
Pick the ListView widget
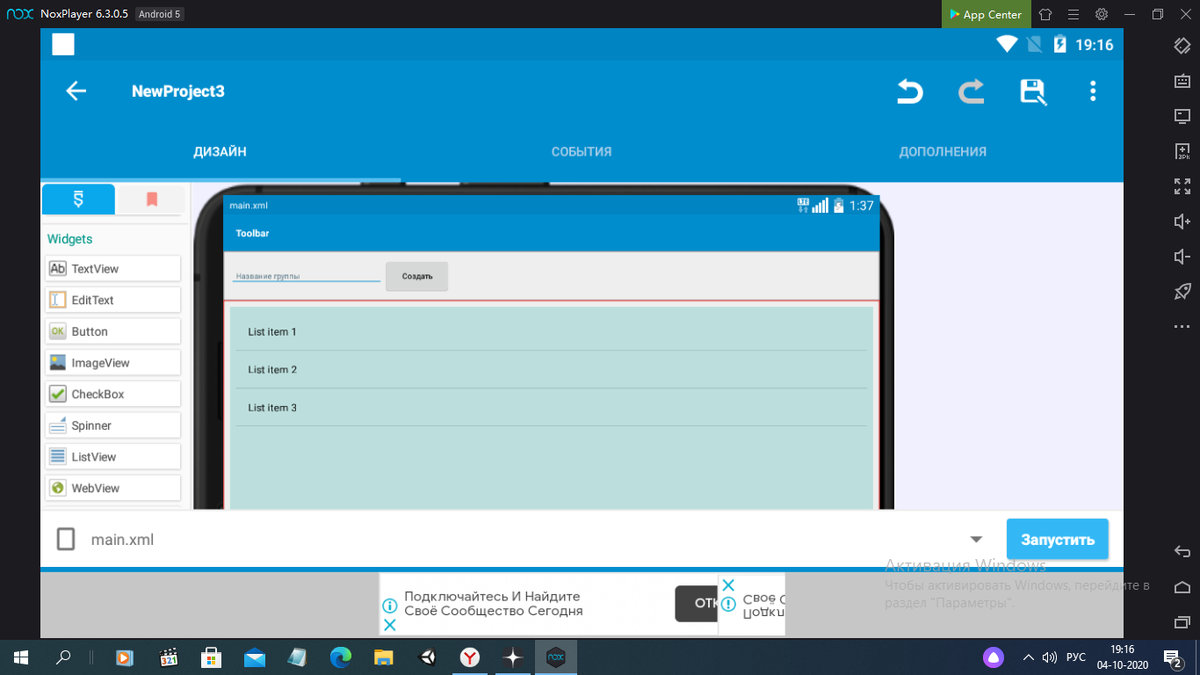113,457
